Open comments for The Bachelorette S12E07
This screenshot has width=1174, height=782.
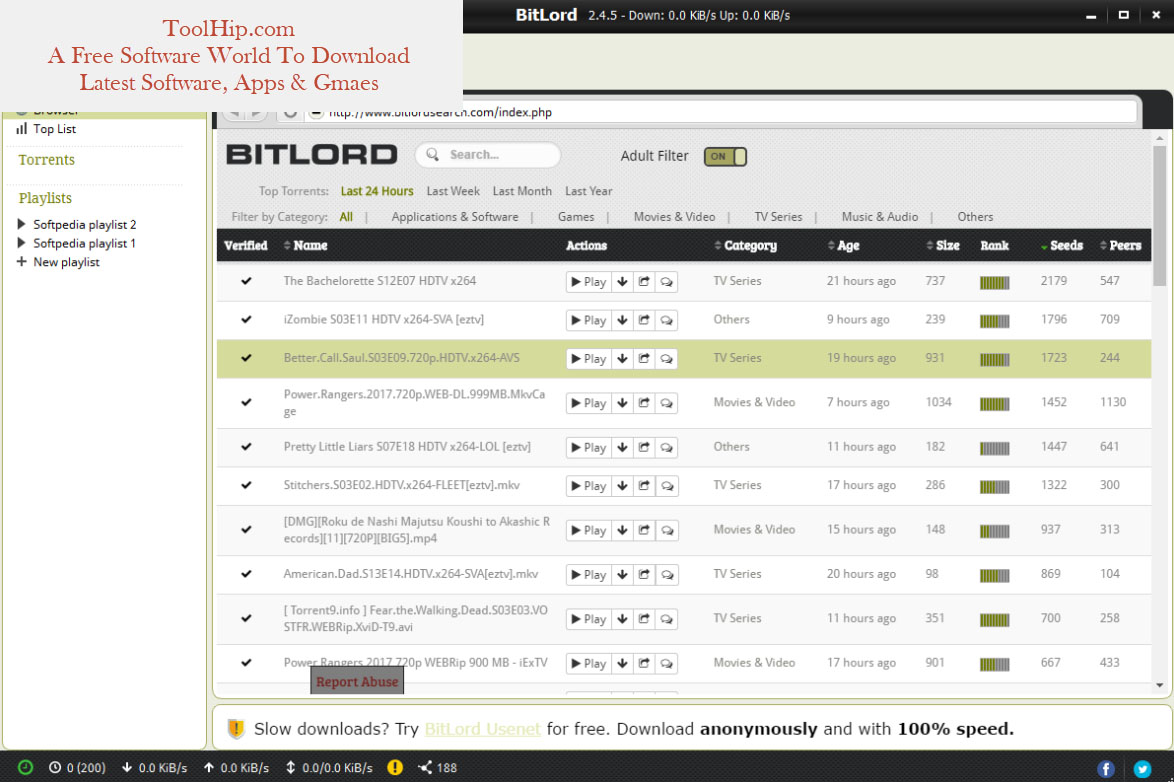666,282
